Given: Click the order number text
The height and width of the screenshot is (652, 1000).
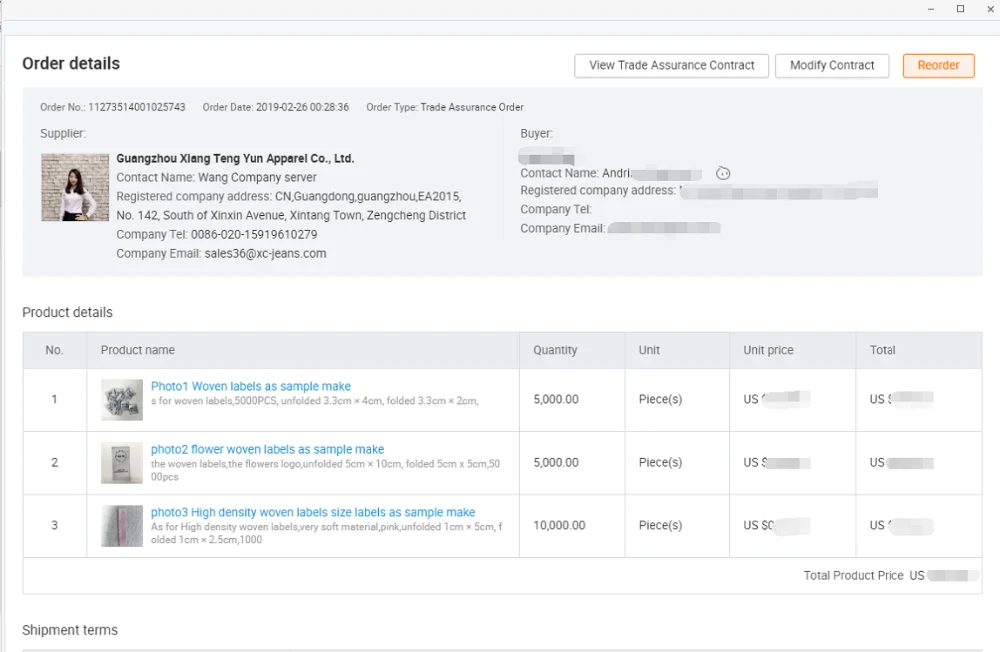Looking at the screenshot, I should (x=137, y=107).
